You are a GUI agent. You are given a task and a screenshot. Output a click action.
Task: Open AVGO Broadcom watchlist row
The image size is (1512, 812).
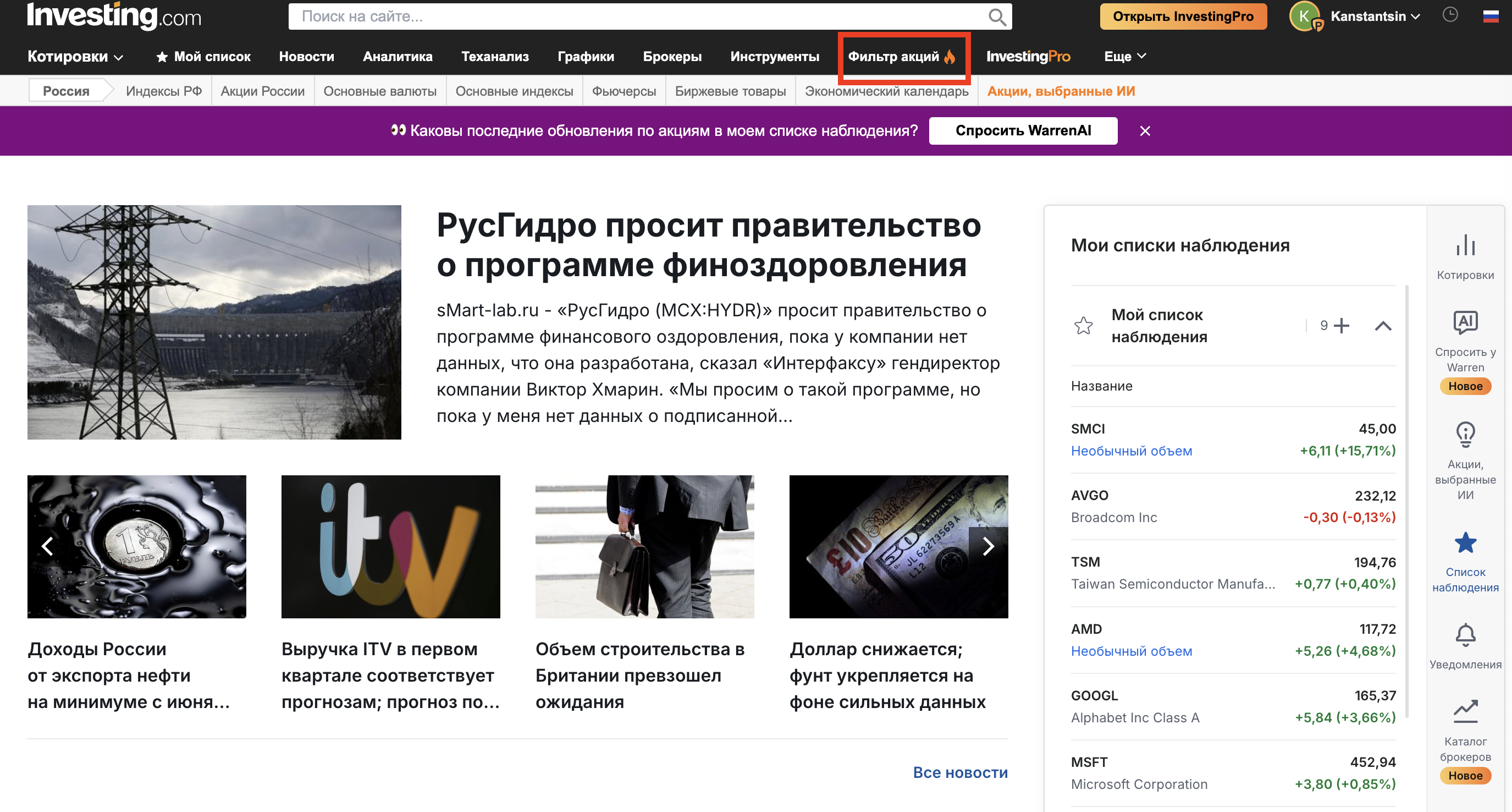point(1233,506)
